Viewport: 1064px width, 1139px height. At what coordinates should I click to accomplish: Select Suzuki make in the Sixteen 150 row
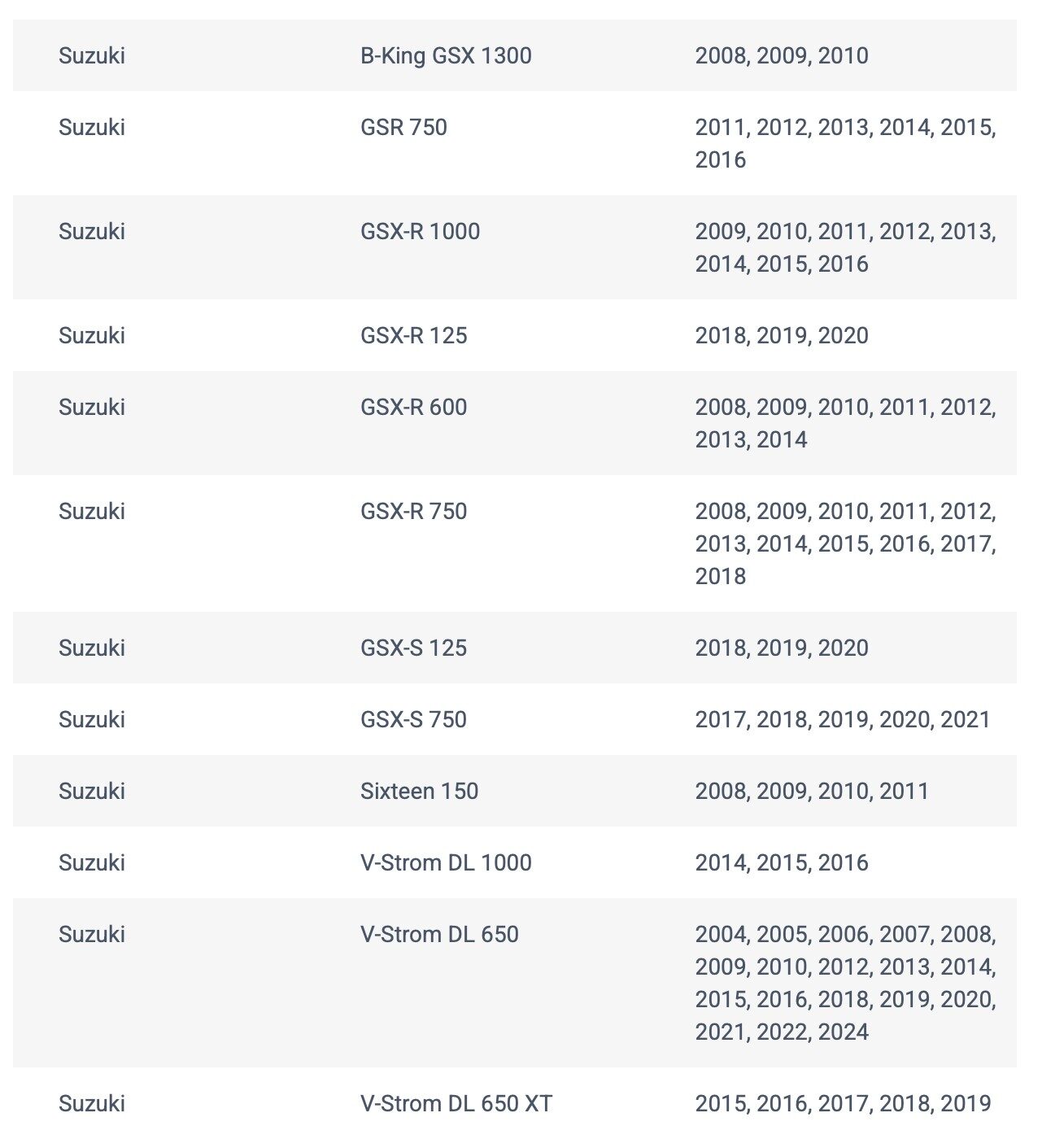click(92, 791)
